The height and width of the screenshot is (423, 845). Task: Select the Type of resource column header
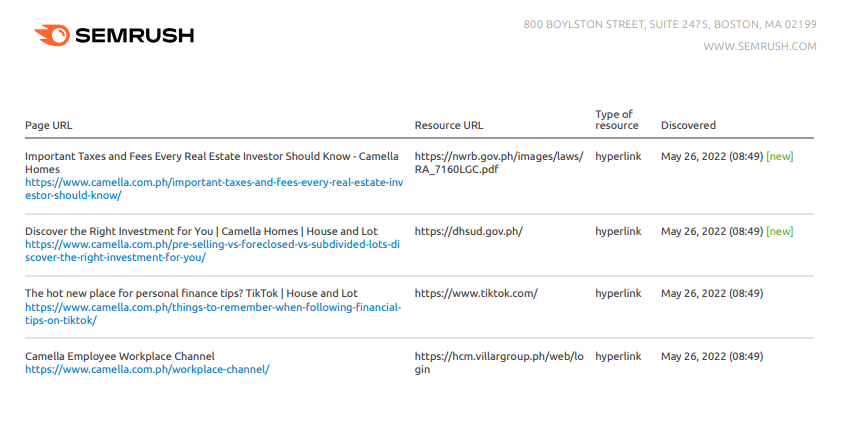pos(617,120)
